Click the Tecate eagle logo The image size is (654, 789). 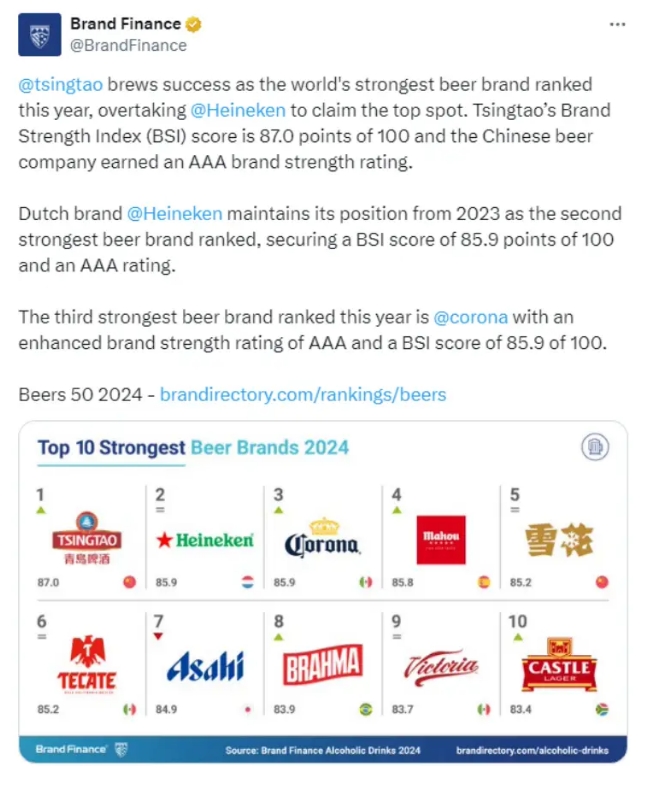click(x=87, y=664)
